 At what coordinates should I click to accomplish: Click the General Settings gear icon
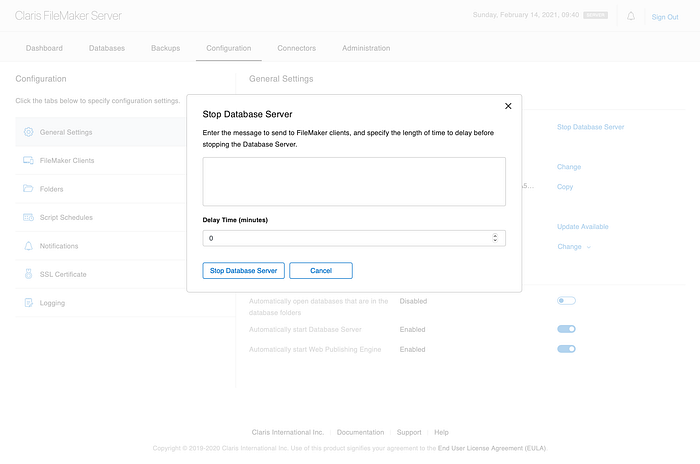28,132
